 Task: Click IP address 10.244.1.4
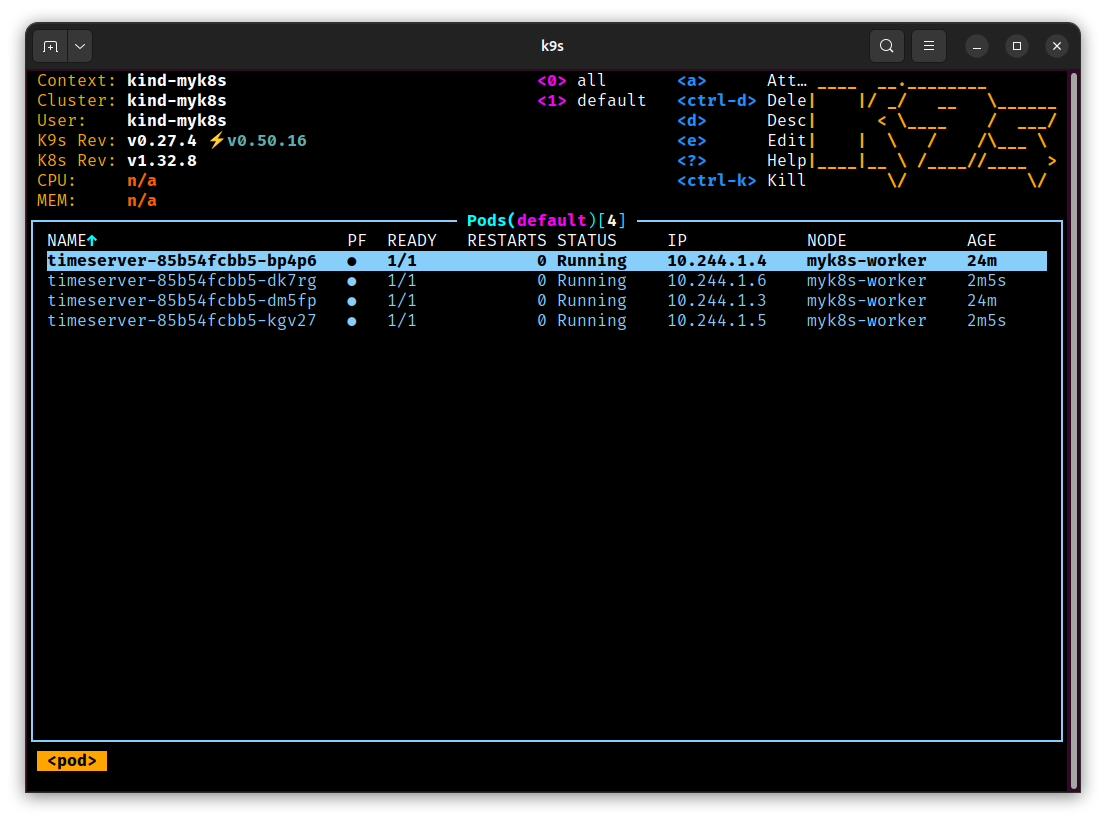tap(717, 261)
